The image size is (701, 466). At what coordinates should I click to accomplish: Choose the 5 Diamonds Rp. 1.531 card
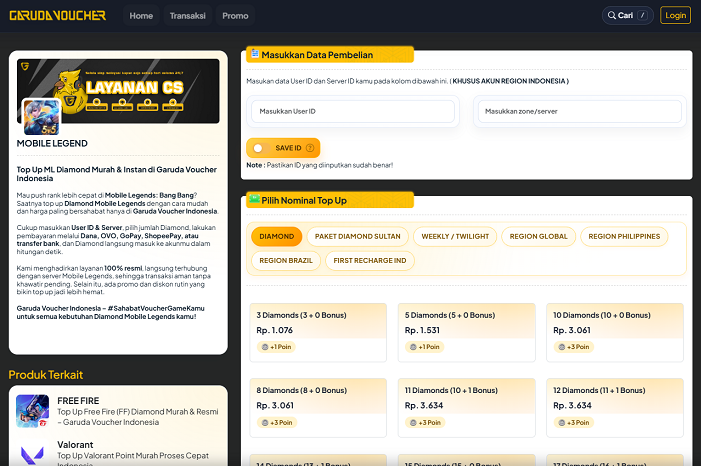[x=466, y=332]
